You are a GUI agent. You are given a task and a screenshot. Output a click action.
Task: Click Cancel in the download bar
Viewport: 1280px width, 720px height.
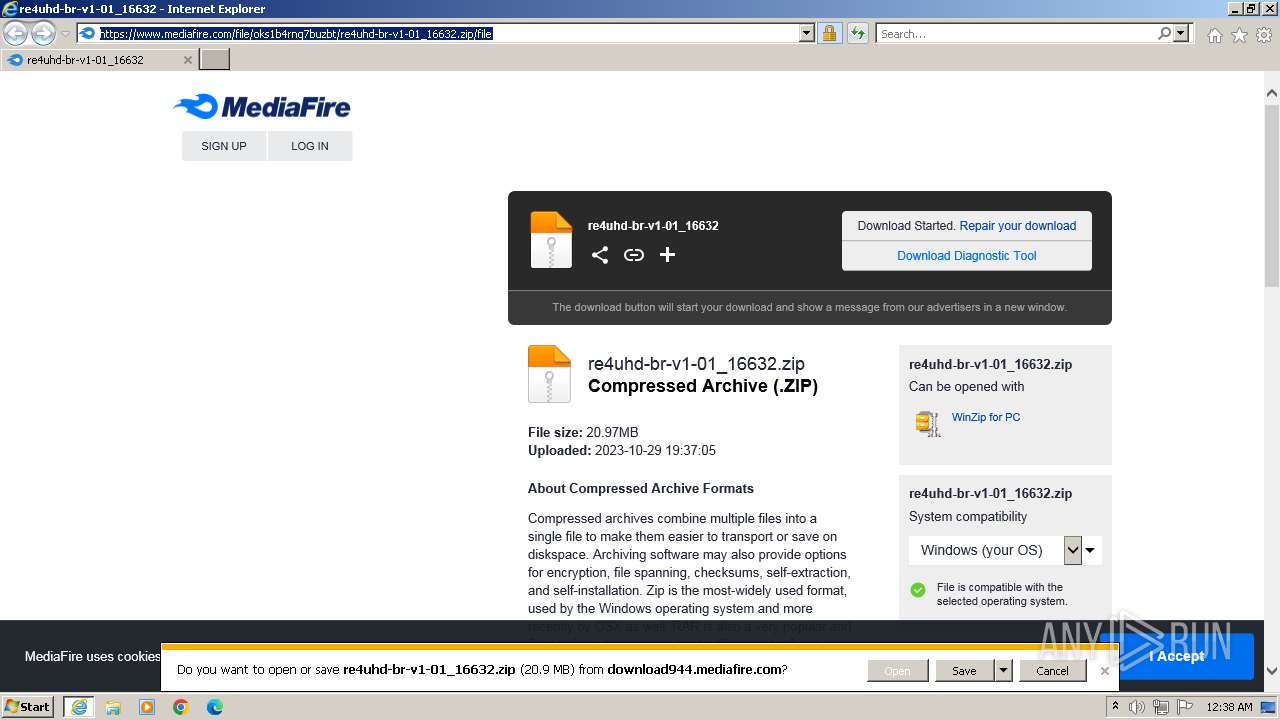point(1052,671)
